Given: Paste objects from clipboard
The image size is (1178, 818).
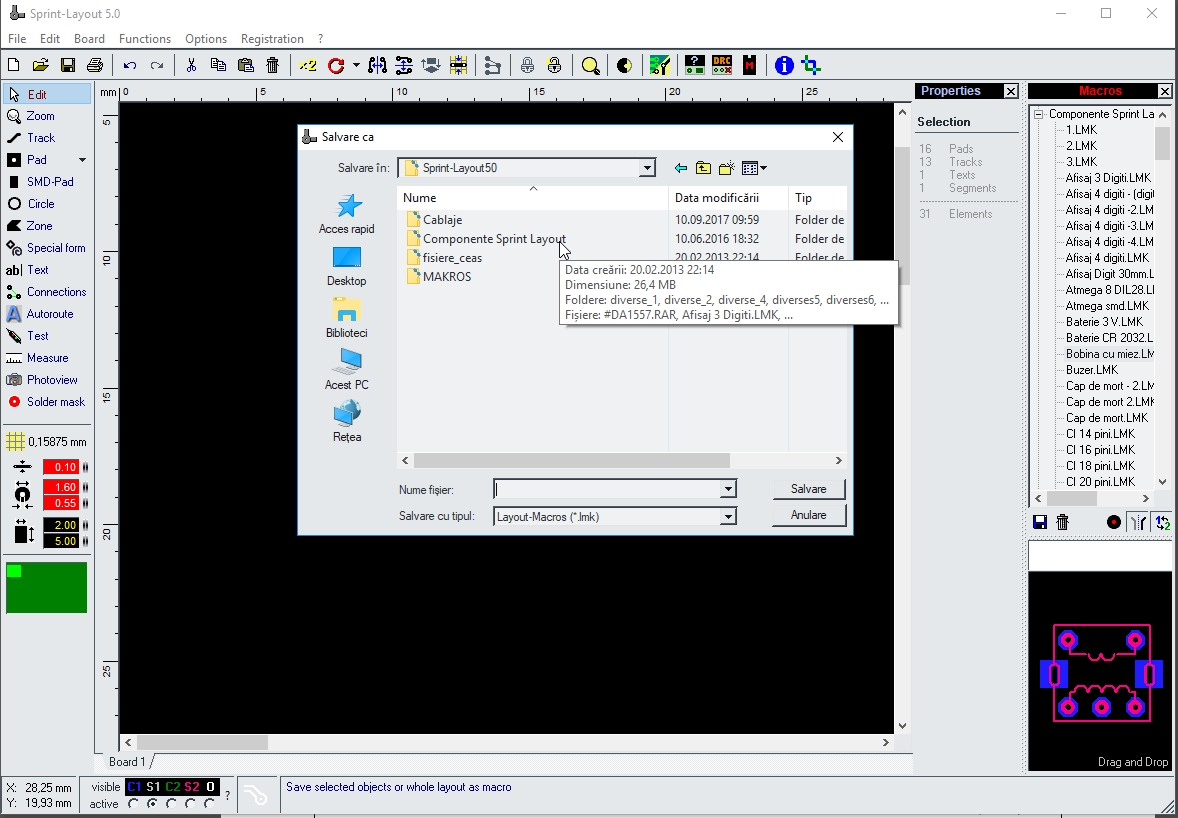Looking at the screenshot, I should coord(246,65).
